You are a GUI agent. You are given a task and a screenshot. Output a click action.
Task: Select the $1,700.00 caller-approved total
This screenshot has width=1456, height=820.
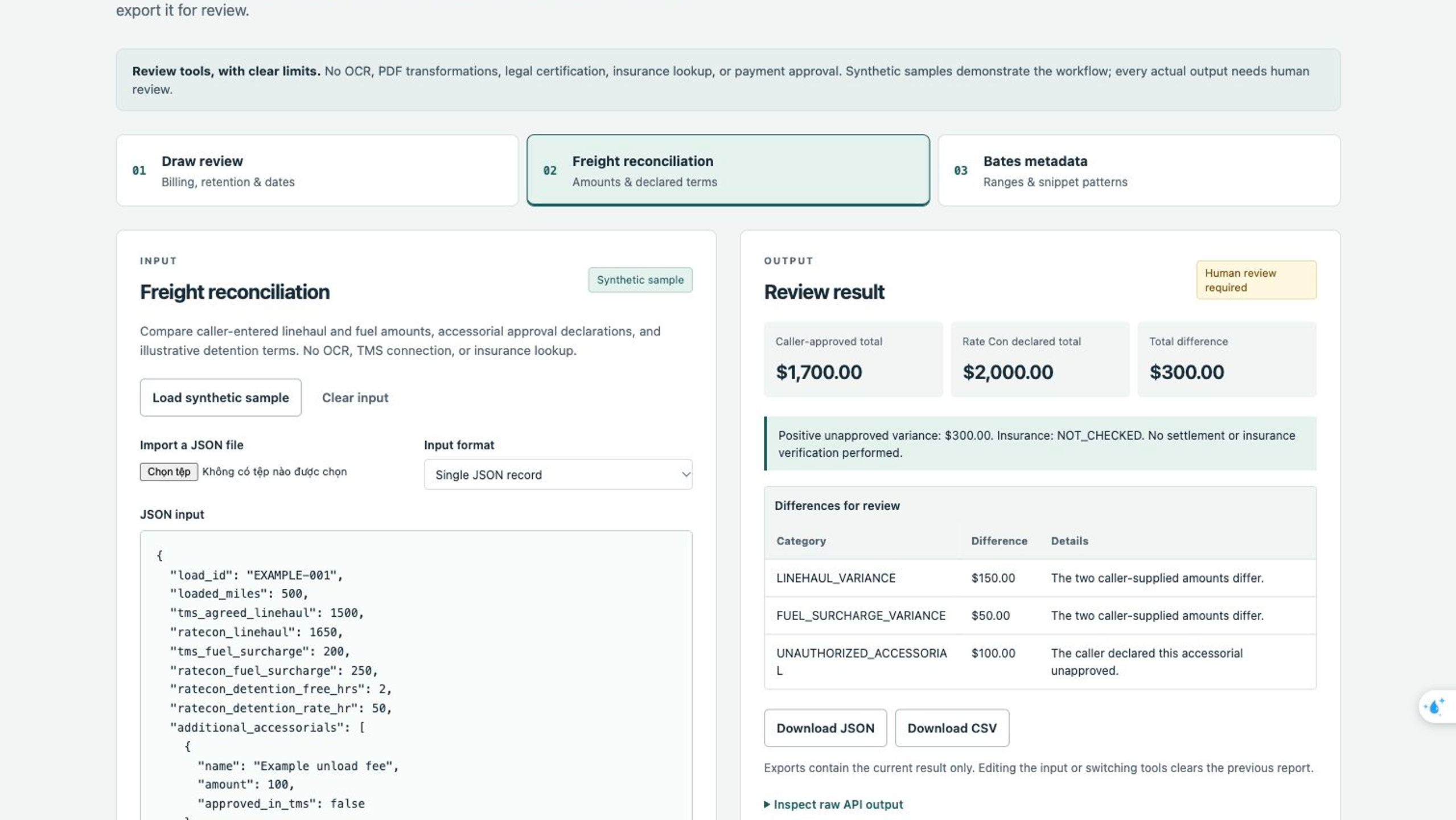coord(819,372)
